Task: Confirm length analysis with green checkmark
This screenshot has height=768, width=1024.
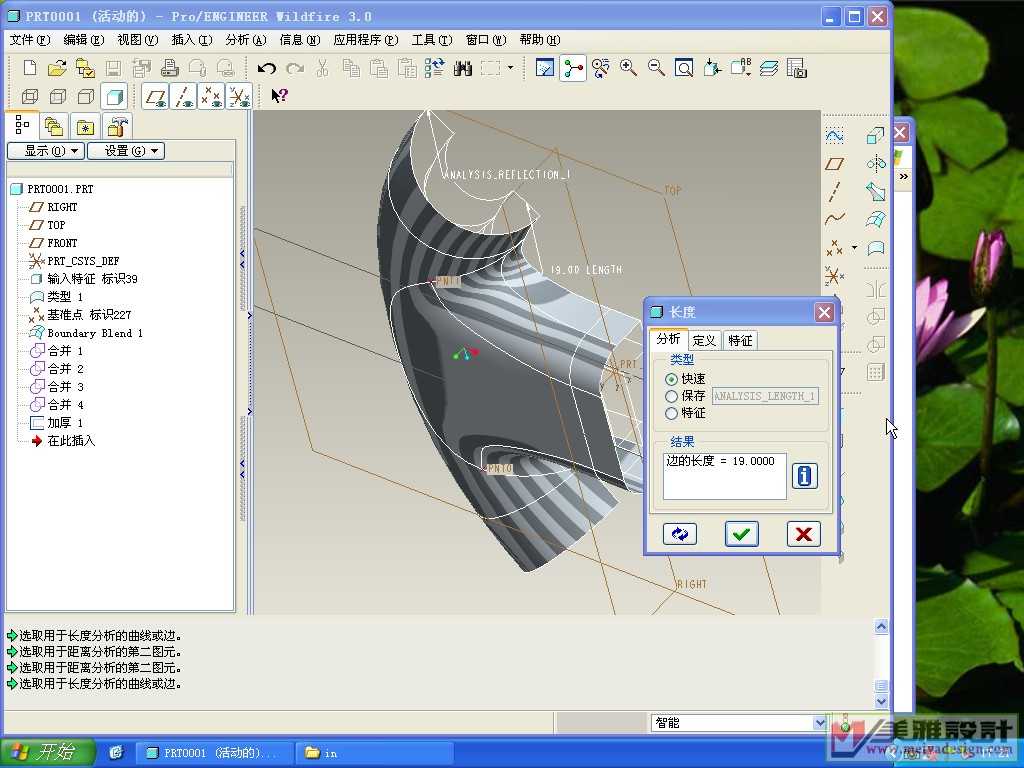Action: point(741,534)
